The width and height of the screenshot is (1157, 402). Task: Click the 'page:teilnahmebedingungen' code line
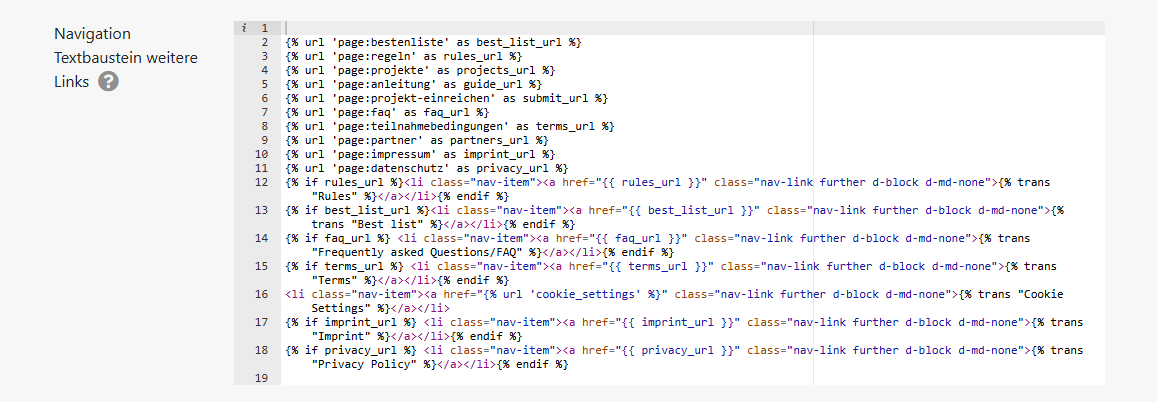449,126
